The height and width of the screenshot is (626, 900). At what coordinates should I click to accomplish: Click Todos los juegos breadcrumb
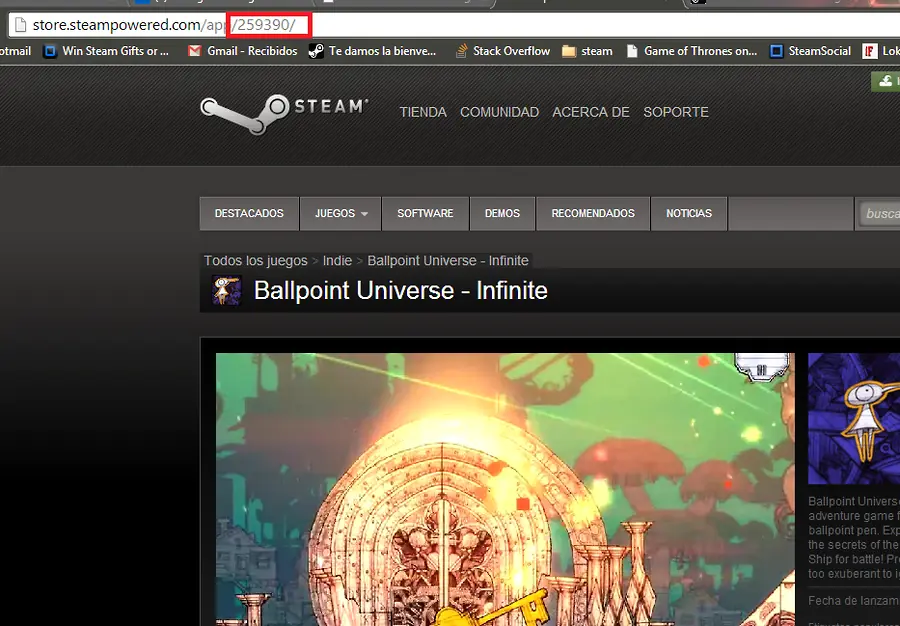(255, 260)
